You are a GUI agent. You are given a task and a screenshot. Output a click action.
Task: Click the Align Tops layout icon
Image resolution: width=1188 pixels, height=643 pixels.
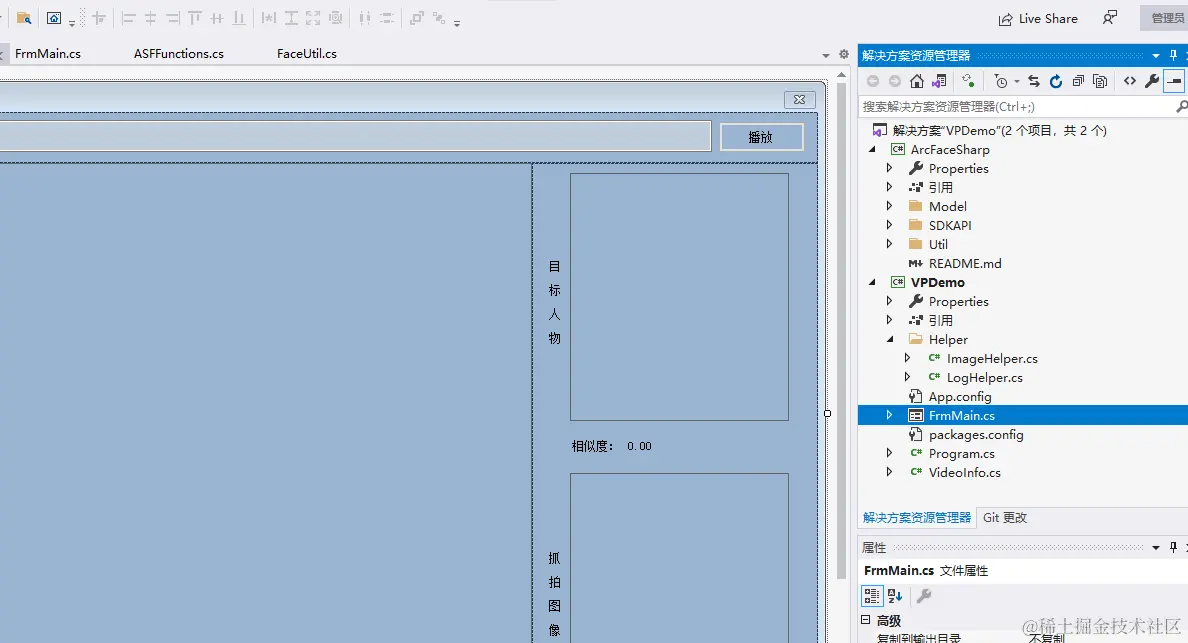pyautogui.click(x=195, y=18)
